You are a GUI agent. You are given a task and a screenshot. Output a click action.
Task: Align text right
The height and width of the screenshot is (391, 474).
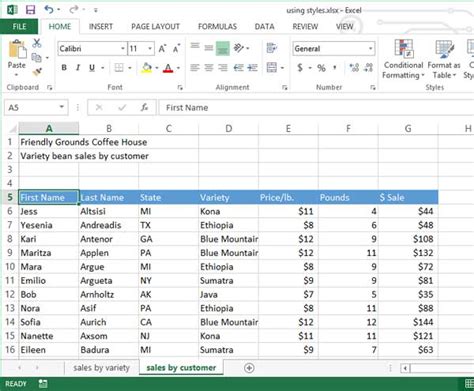(x=223, y=68)
